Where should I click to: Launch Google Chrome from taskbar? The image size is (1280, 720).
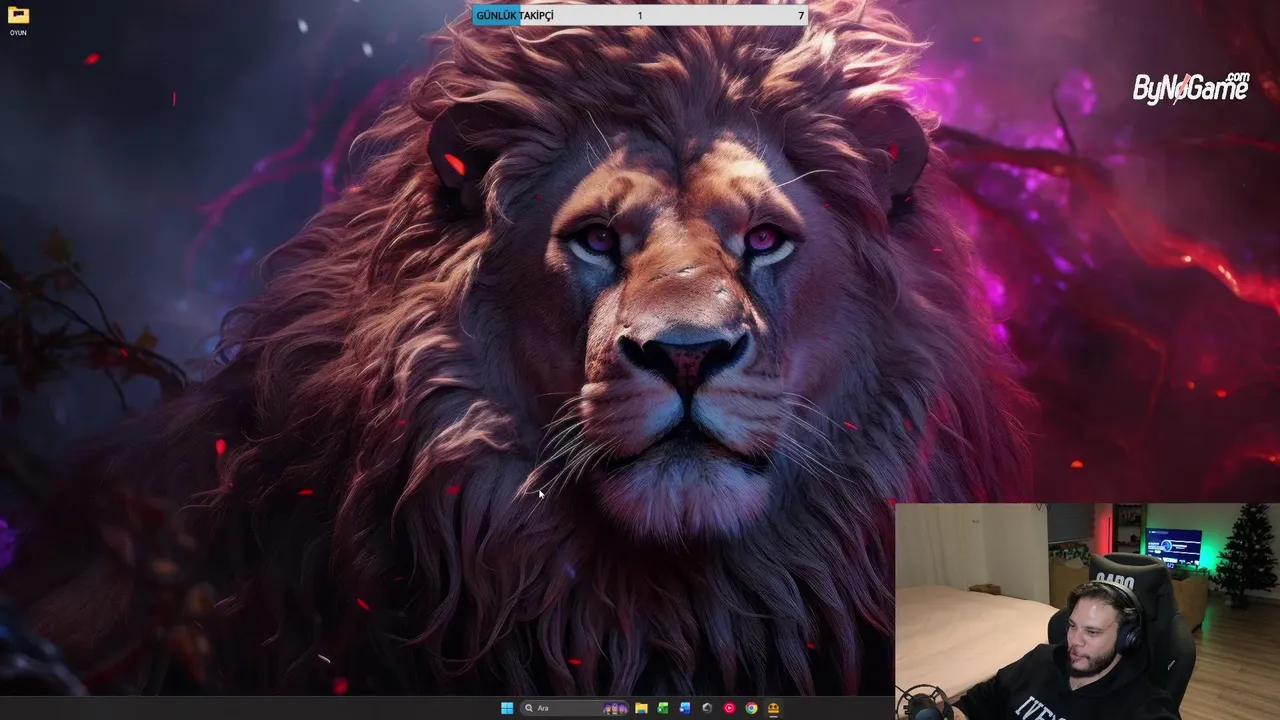[x=751, y=708]
